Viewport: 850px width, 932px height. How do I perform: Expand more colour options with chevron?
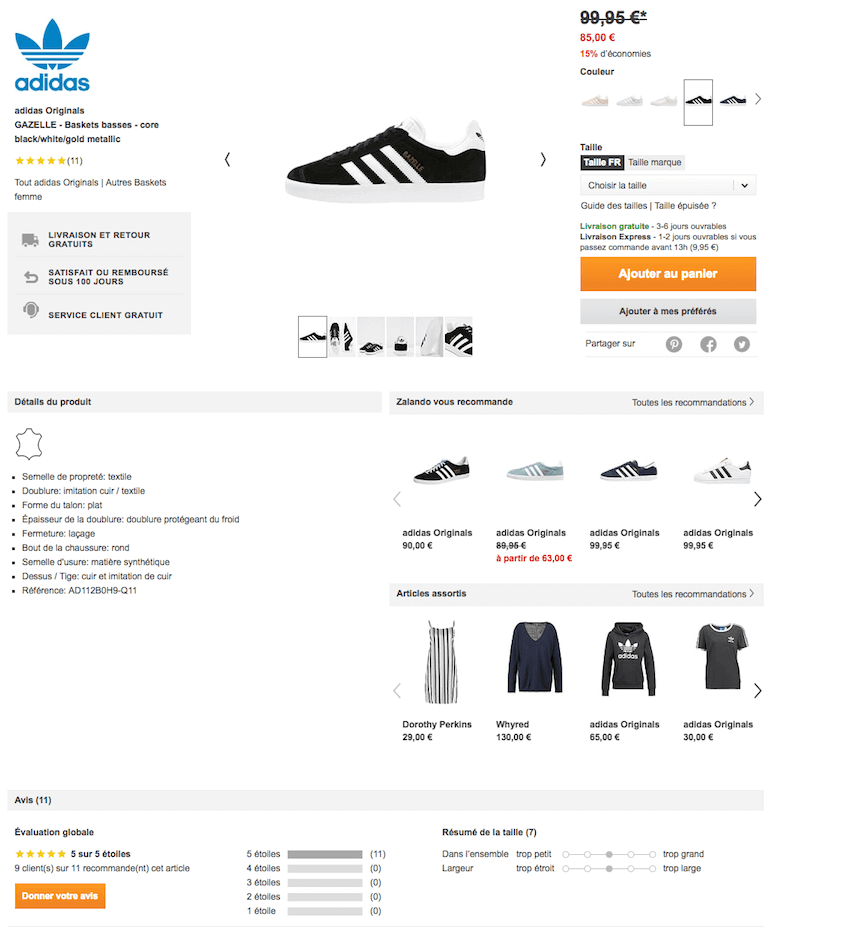758,99
